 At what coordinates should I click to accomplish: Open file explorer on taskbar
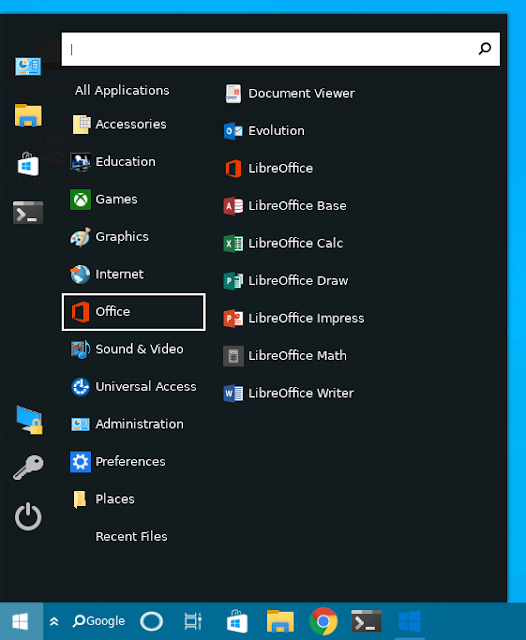pyautogui.click(x=280, y=622)
